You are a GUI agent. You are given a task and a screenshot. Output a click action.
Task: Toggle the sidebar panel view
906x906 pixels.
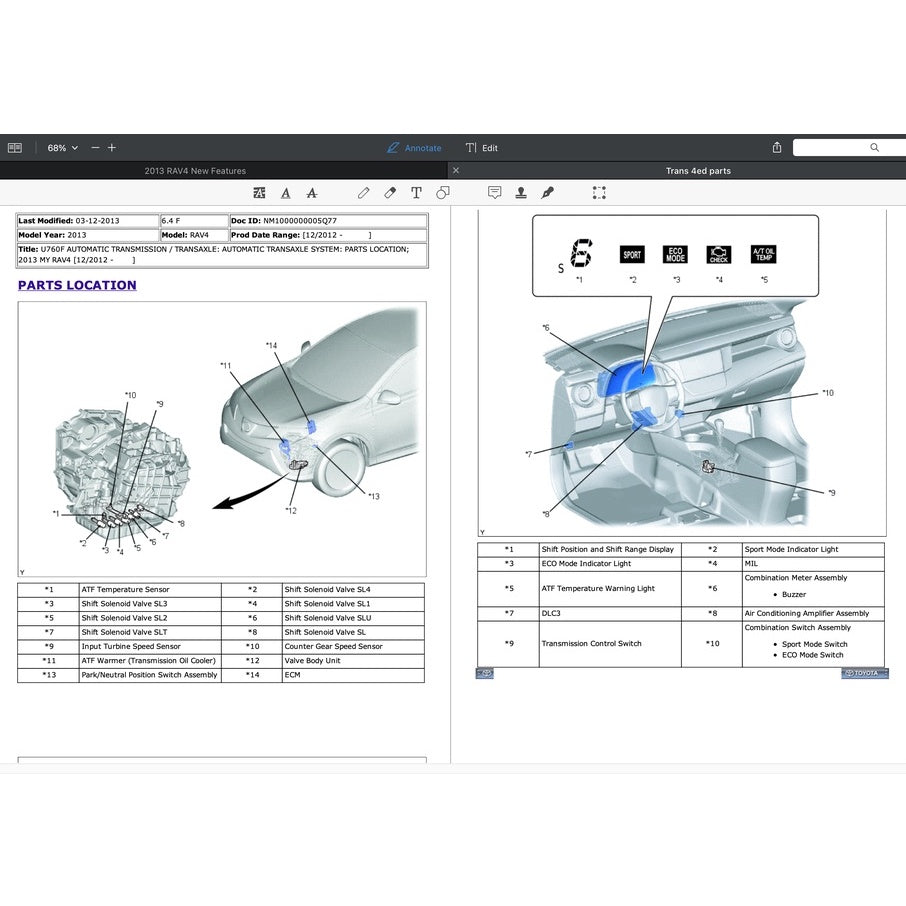click(15, 148)
